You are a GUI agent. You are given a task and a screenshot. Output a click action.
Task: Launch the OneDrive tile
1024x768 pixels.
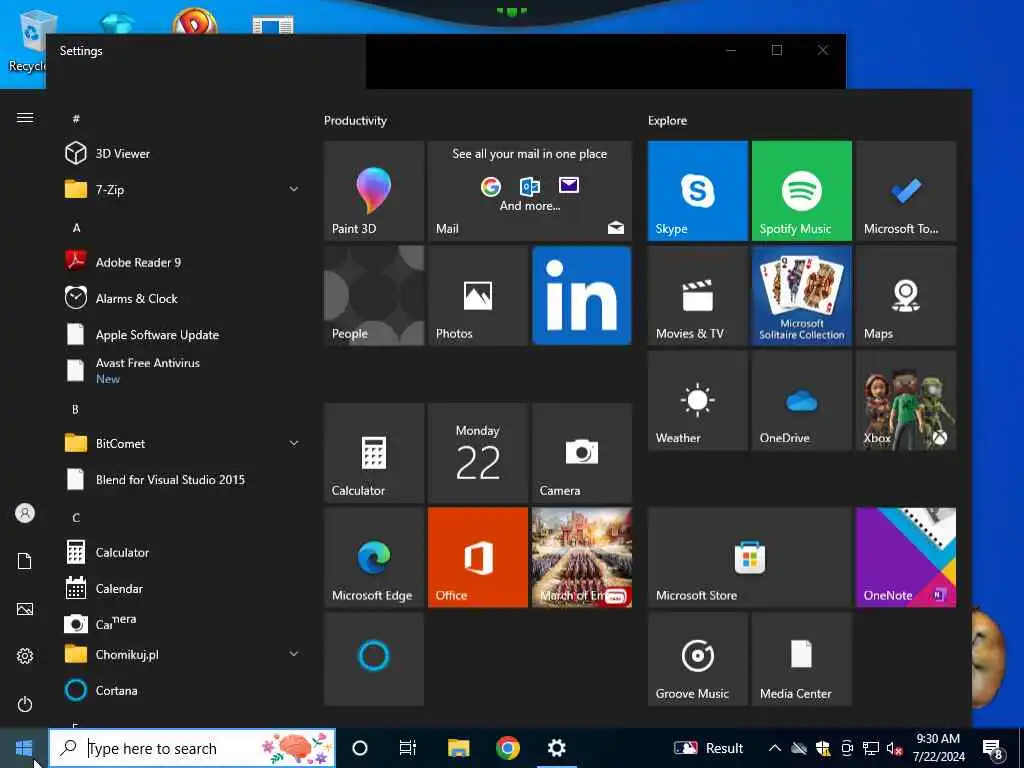(x=802, y=400)
